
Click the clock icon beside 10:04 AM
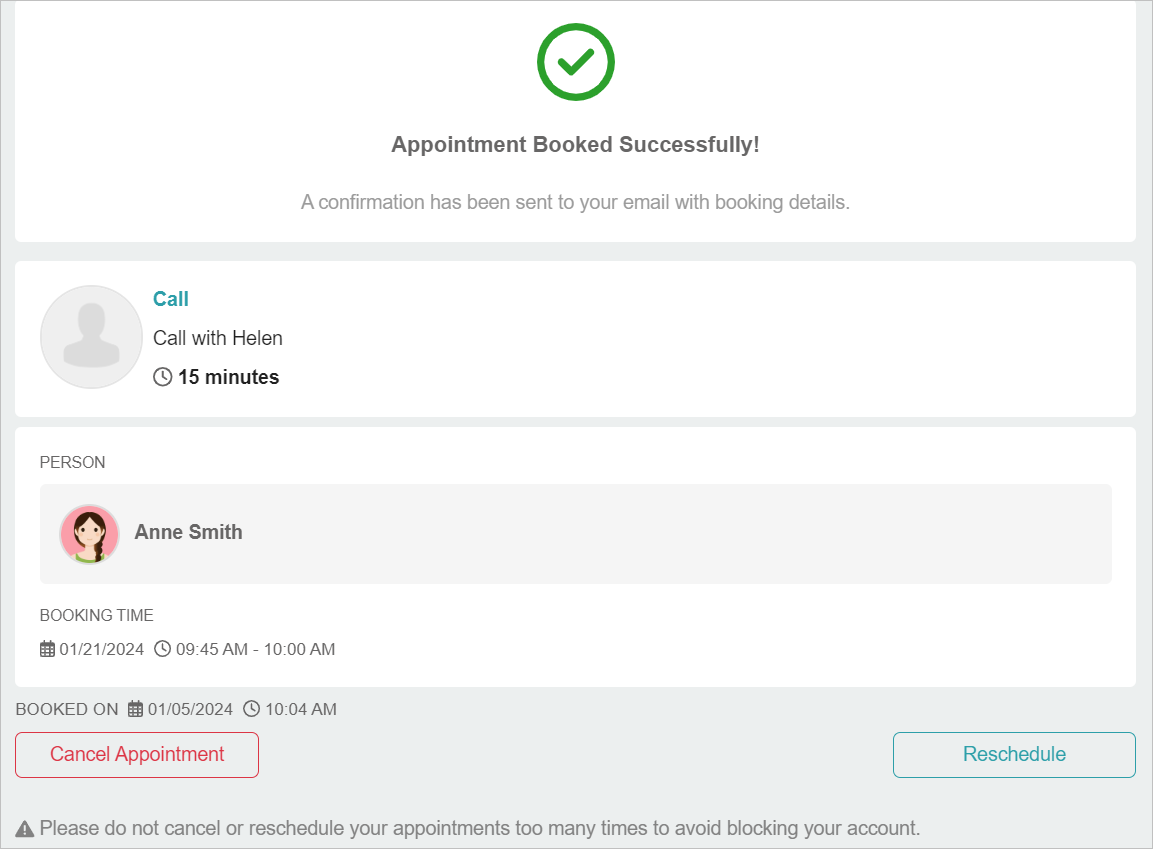(251, 709)
